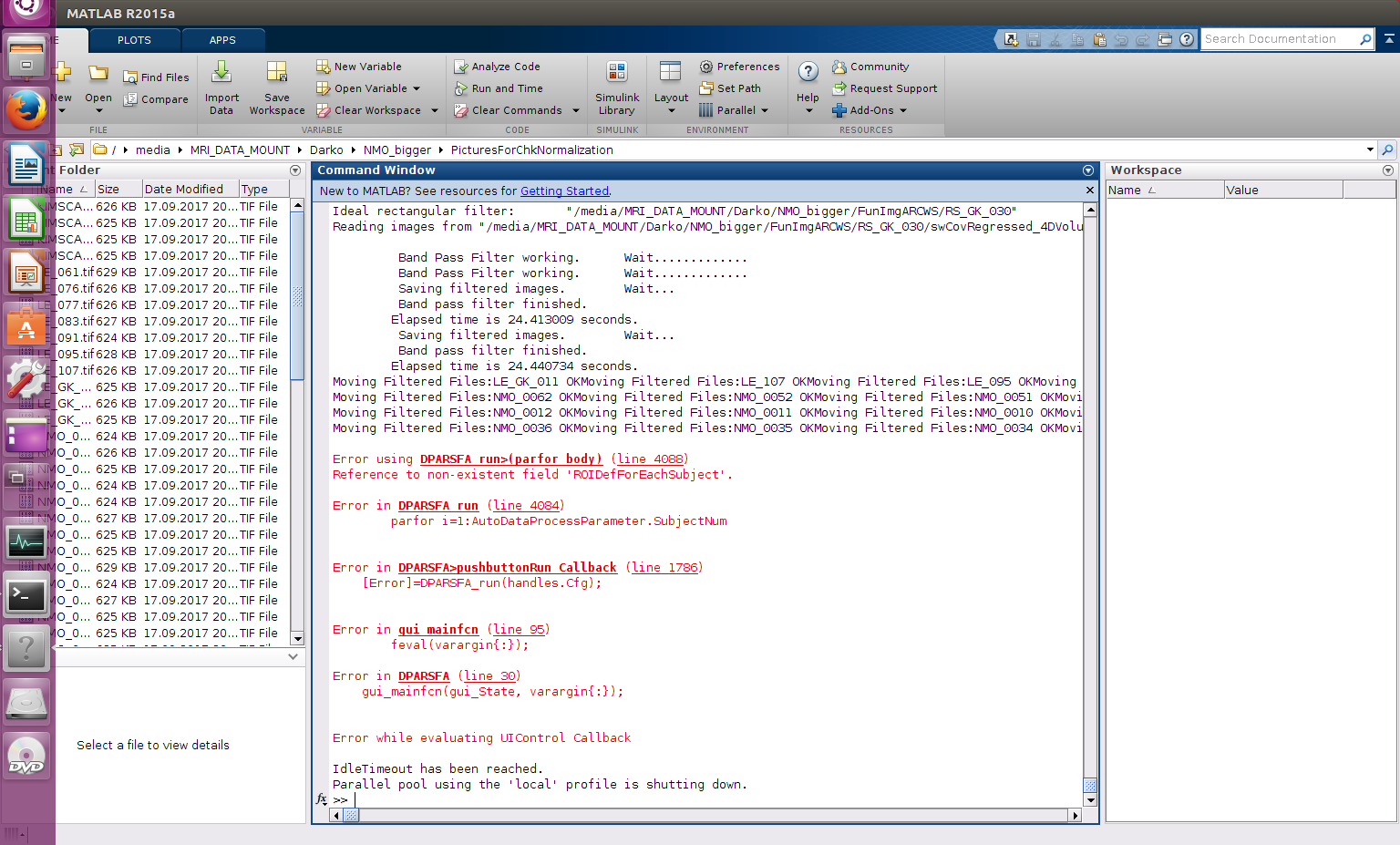This screenshot has height=845, width=1400.
Task: Click Request Support
Action: 884,88
